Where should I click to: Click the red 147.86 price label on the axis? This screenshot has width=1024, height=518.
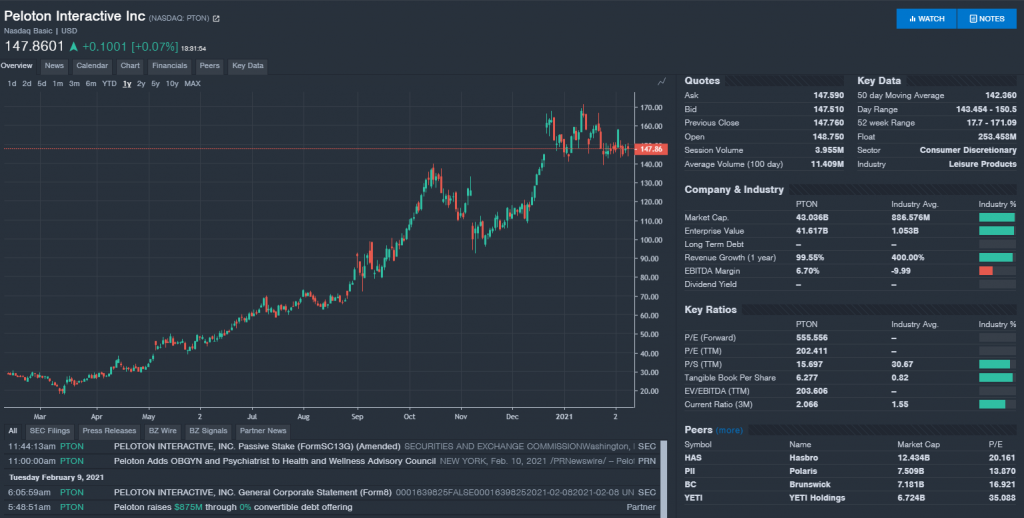pyautogui.click(x=651, y=149)
